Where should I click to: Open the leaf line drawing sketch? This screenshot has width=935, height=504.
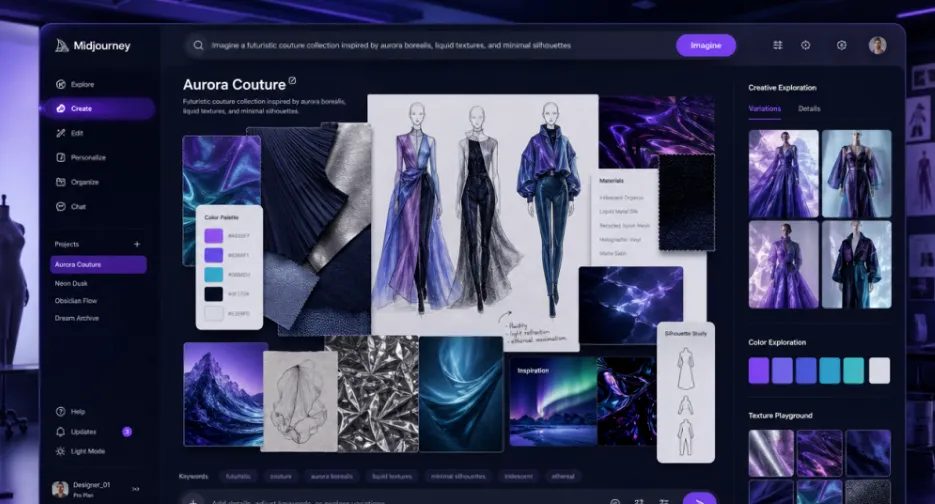[300, 401]
